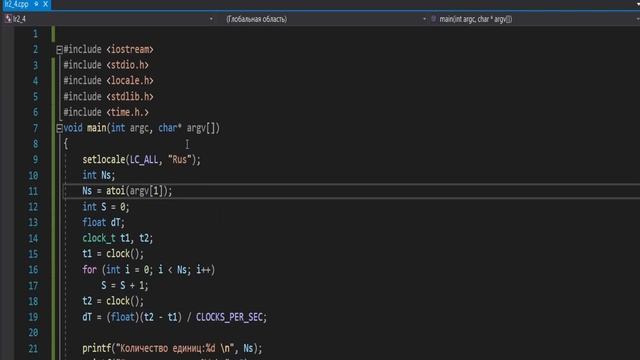This screenshot has width=640, height=360.
Task: Click on S = S + 1; statement
Action: [x=125, y=286]
